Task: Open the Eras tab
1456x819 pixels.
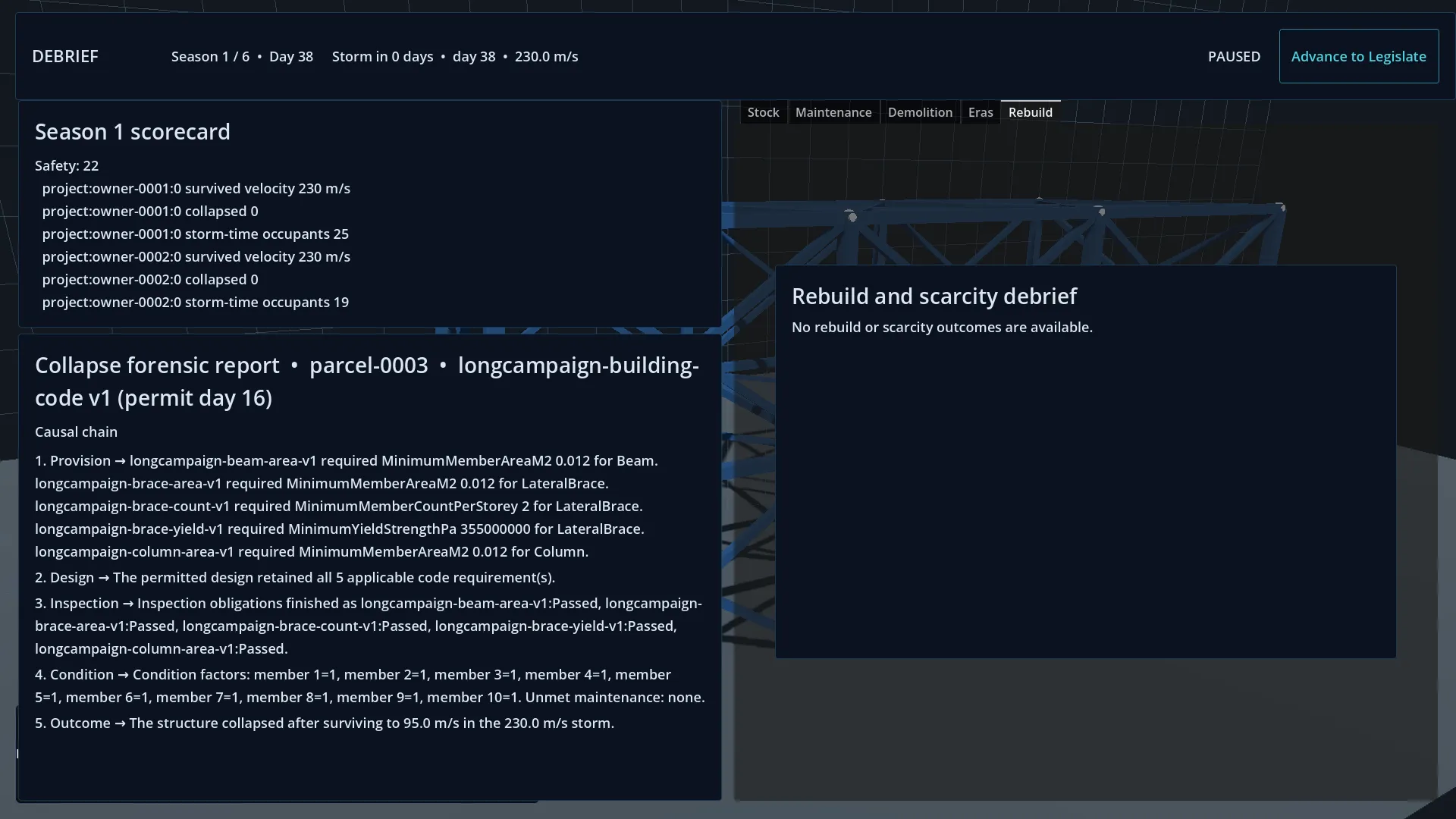Action: click(981, 112)
